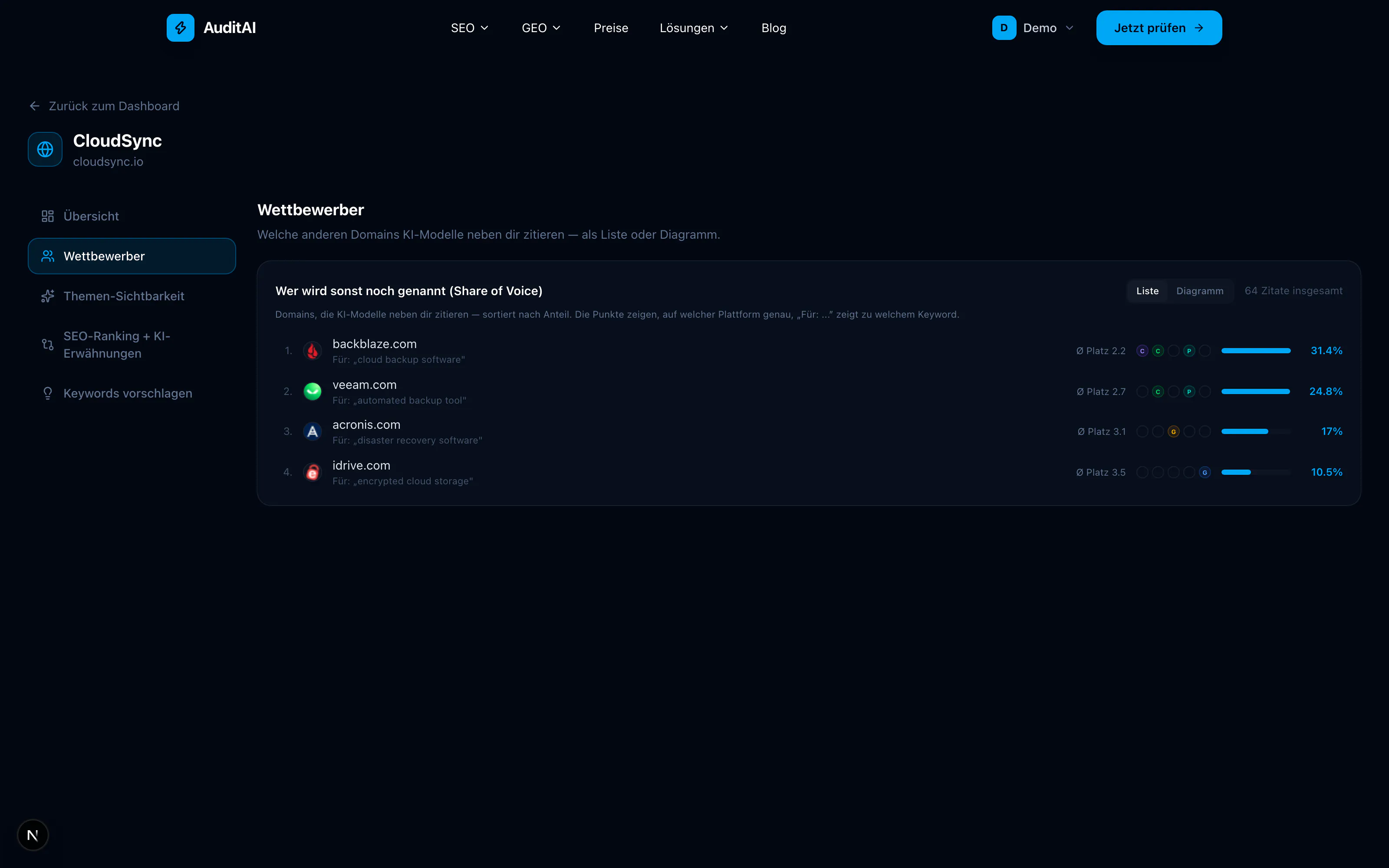Click the arrow icon inside Jetzt prüfen button

(1199, 27)
